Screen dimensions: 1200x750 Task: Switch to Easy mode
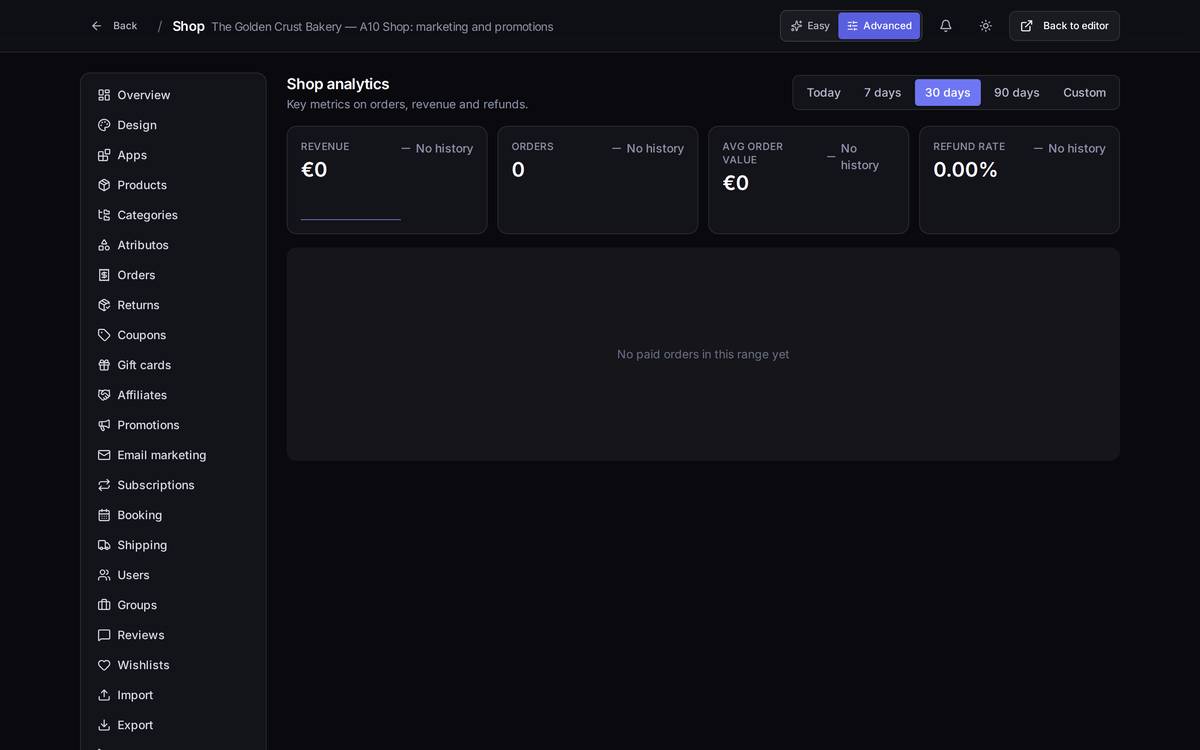click(810, 26)
